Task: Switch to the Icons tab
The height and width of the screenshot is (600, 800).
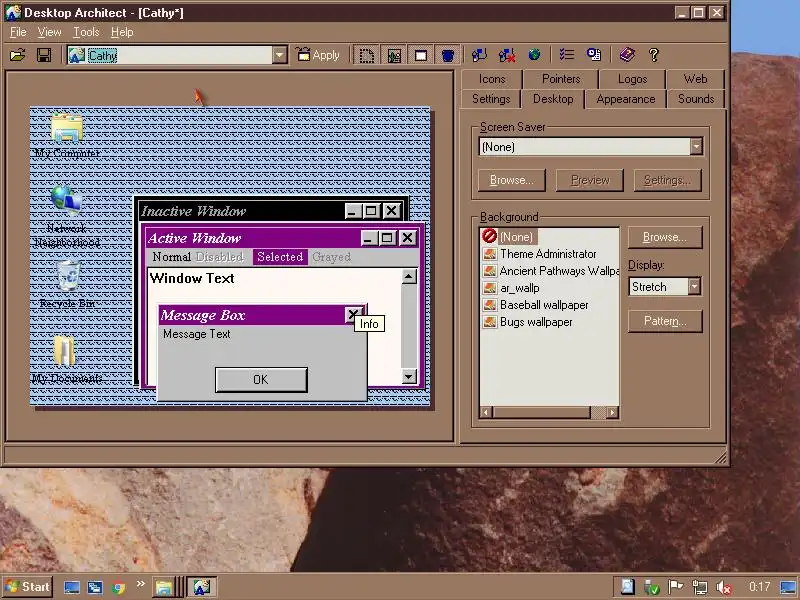Action: [492, 79]
